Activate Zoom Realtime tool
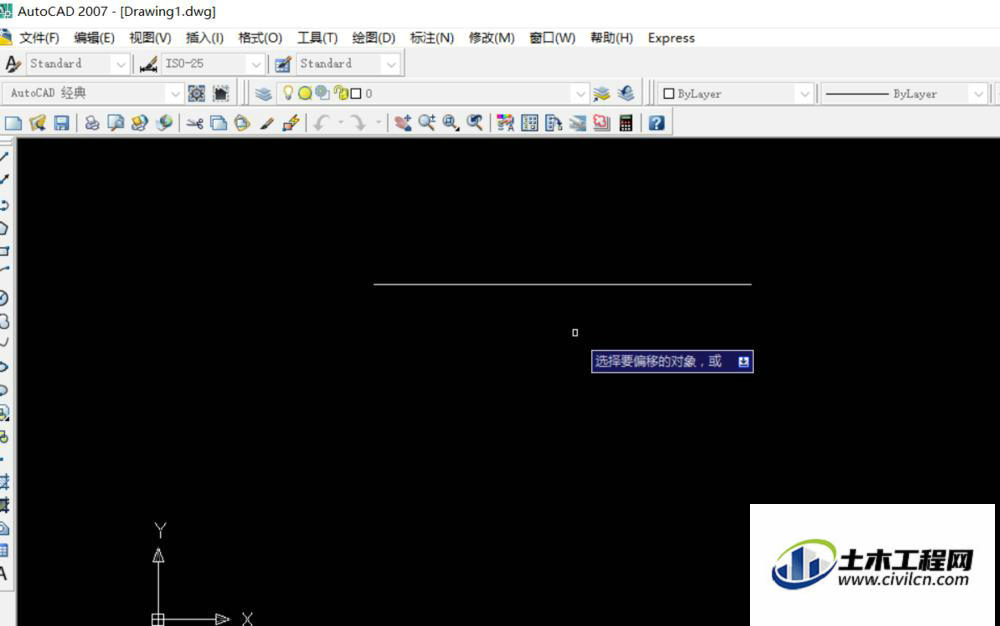Image resolution: width=1000 pixels, height=626 pixels. pos(427,122)
